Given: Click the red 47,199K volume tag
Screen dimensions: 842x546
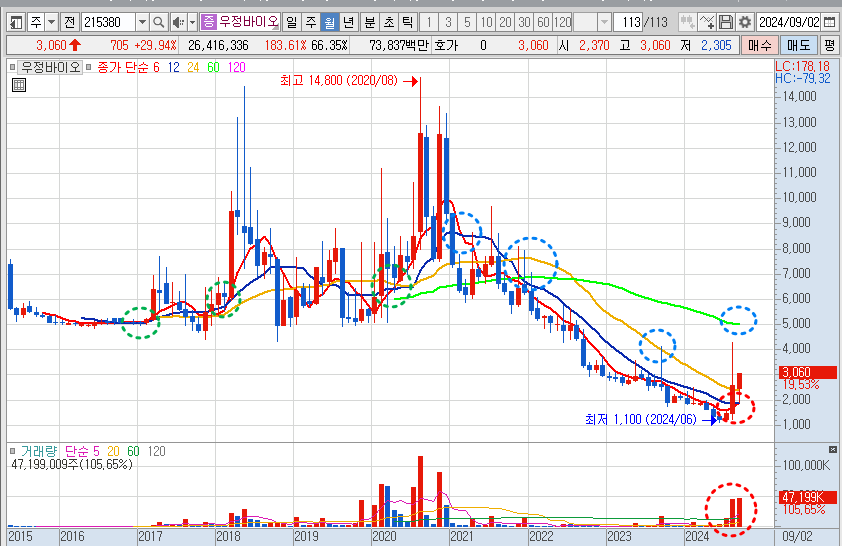Looking at the screenshot, I should [808, 497].
